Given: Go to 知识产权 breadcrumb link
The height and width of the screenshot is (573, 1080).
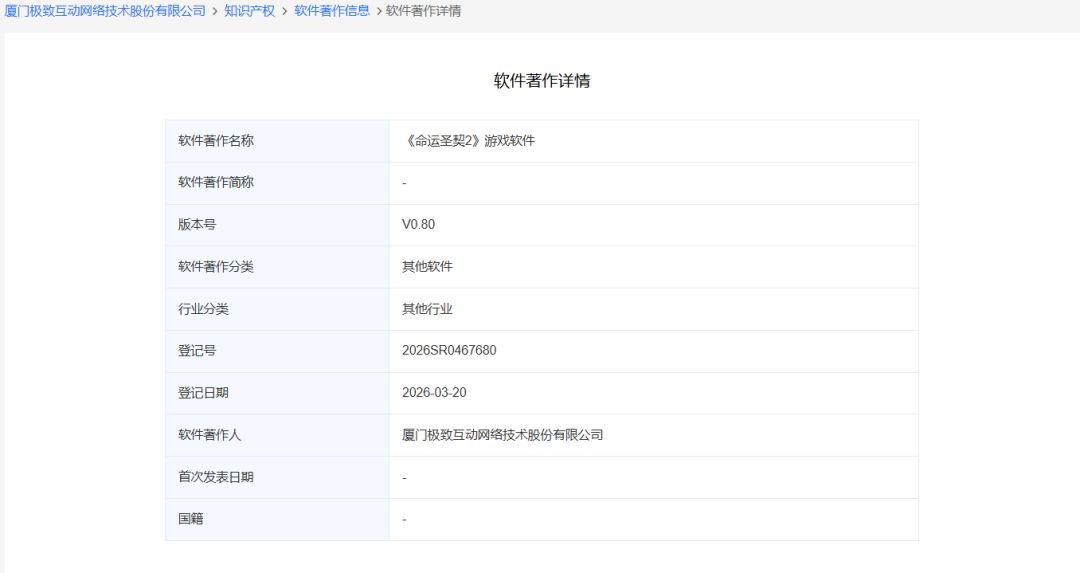Looking at the screenshot, I should point(249,11).
